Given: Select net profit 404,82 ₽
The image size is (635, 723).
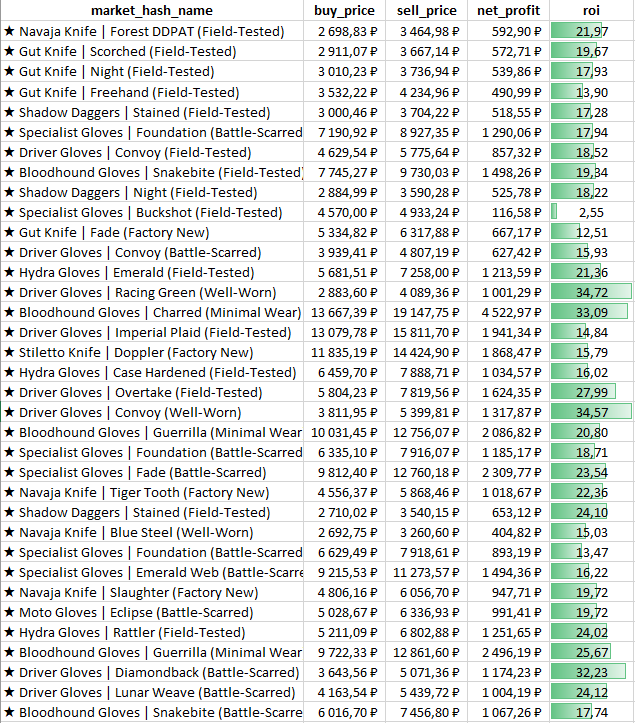Looking at the screenshot, I should pyautogui.click(x=508, y=532).
